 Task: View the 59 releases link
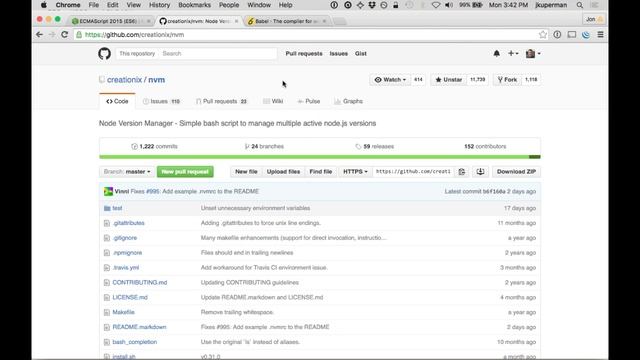[375, 147]
